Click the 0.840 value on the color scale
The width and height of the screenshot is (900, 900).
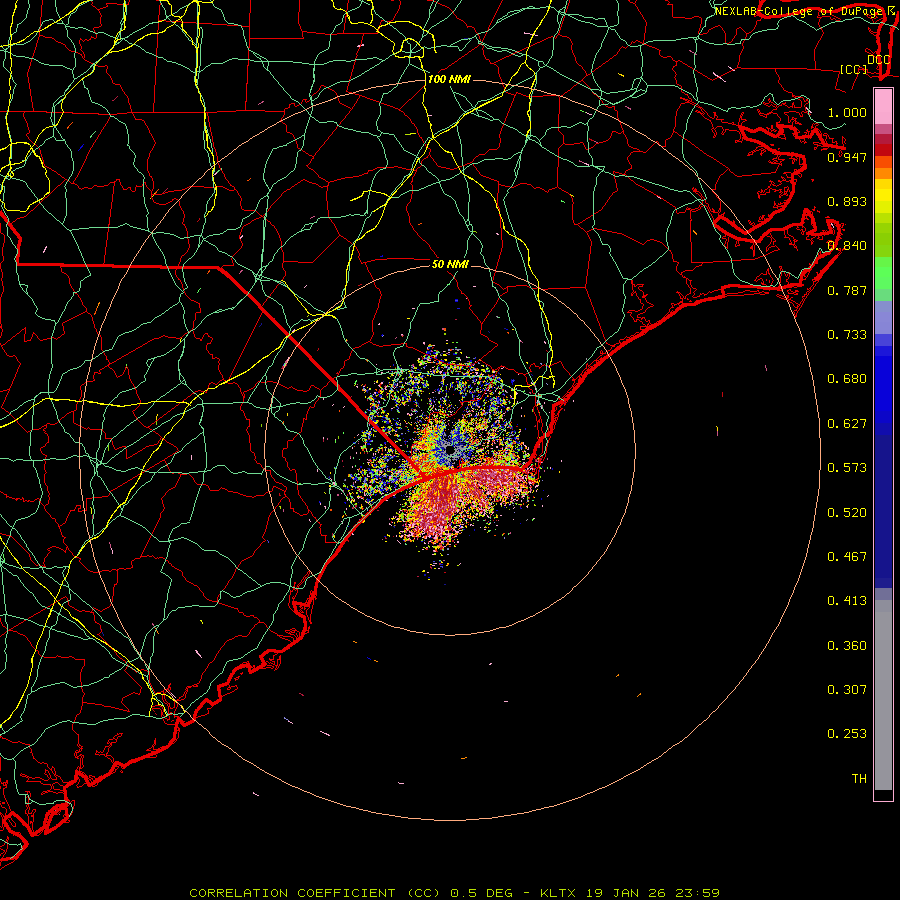[847, 246]
